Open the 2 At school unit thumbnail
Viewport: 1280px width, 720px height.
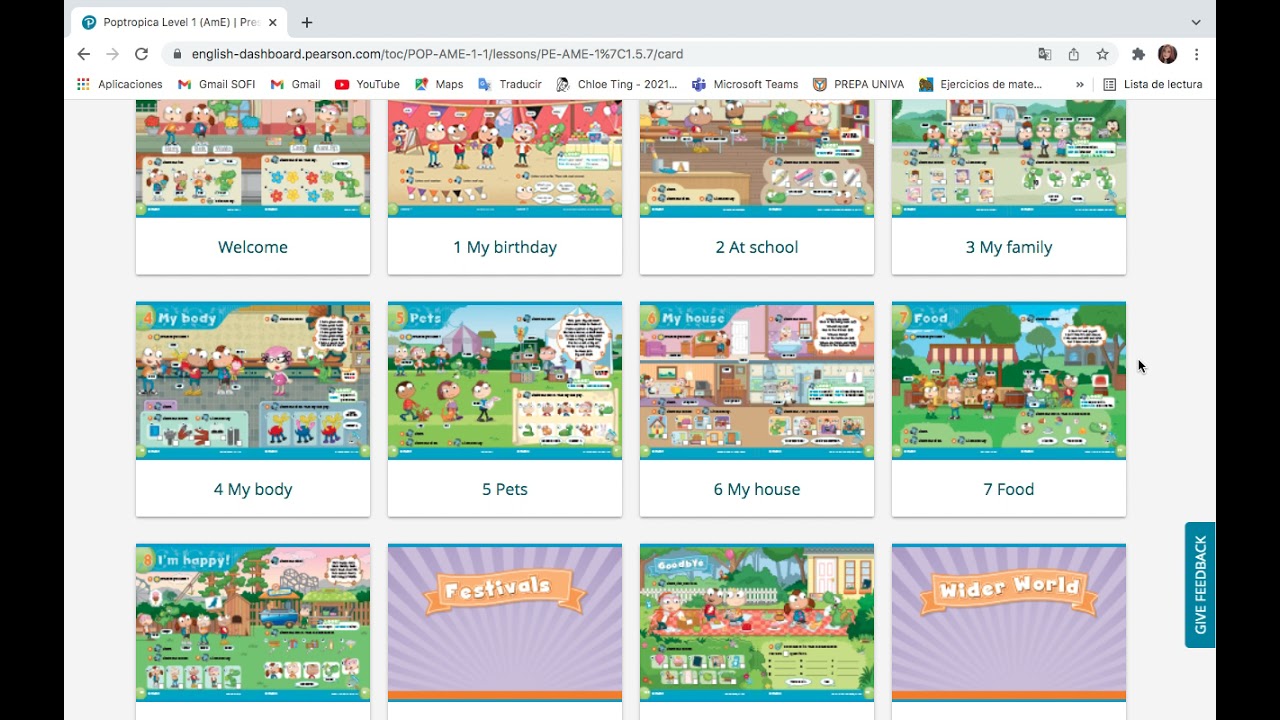click(757, 158)
